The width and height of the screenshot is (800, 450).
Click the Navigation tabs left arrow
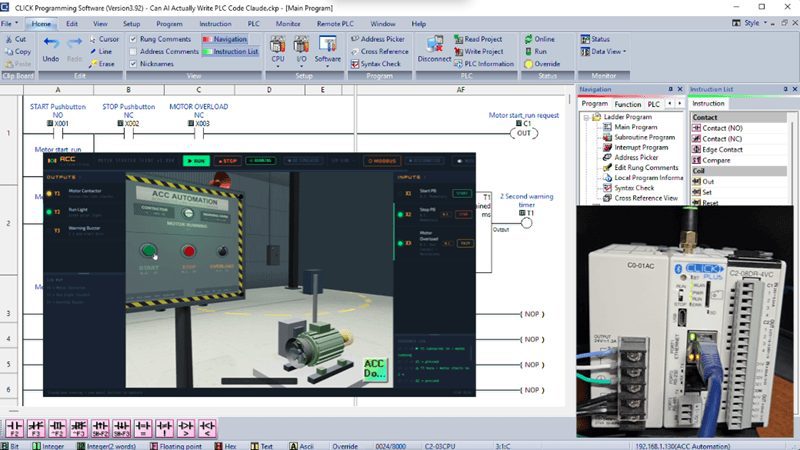[x=670, y=104]
